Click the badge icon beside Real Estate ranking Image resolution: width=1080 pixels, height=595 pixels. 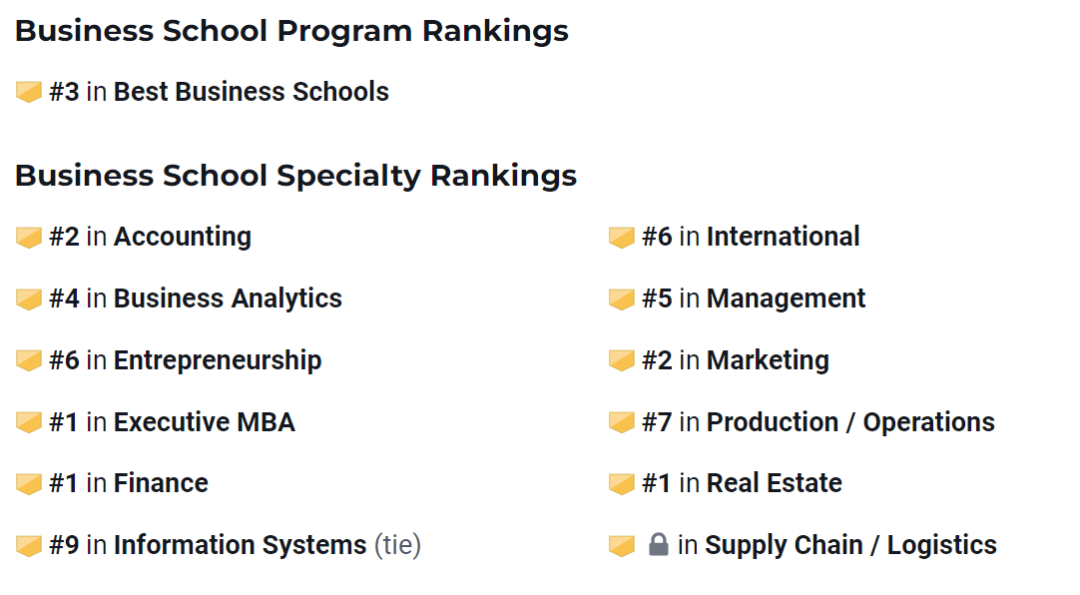(621, 484)
